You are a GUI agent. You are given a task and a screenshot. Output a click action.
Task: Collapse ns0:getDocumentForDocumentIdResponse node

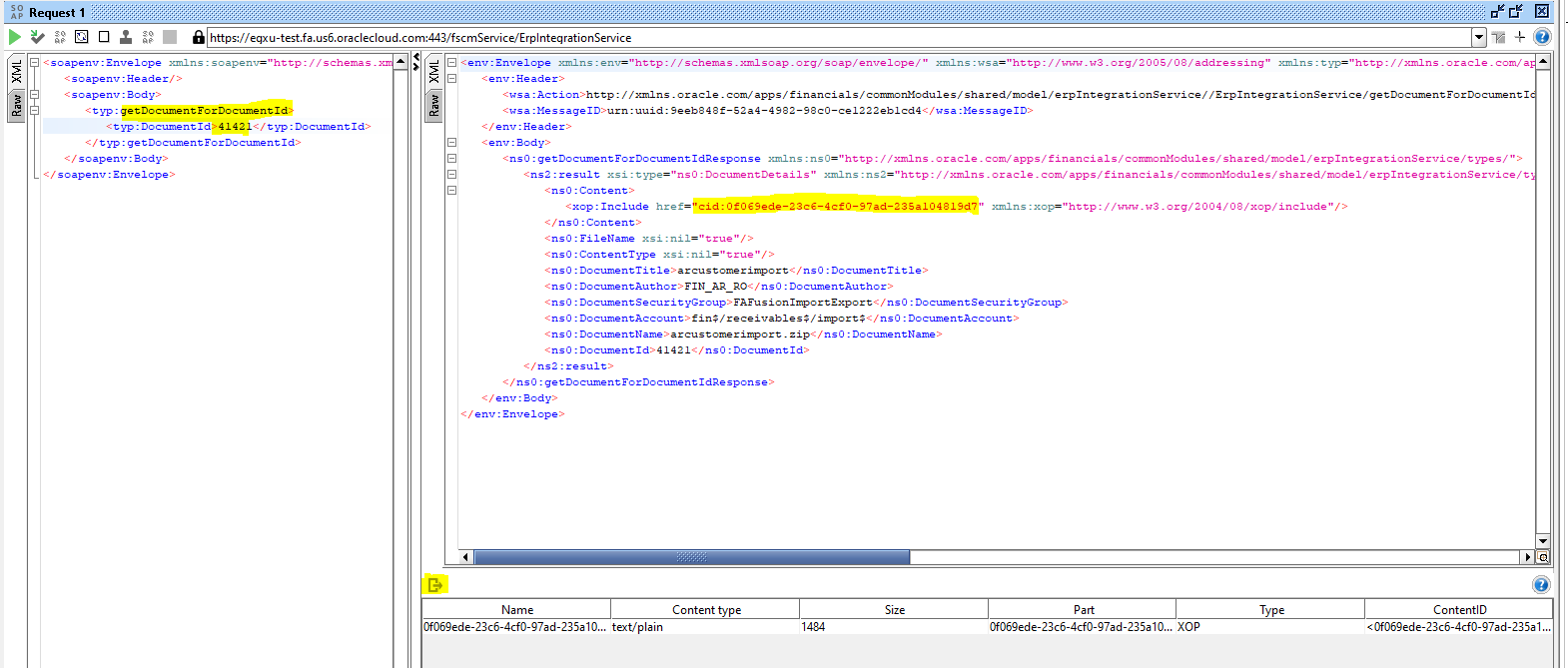click(451, 159)
